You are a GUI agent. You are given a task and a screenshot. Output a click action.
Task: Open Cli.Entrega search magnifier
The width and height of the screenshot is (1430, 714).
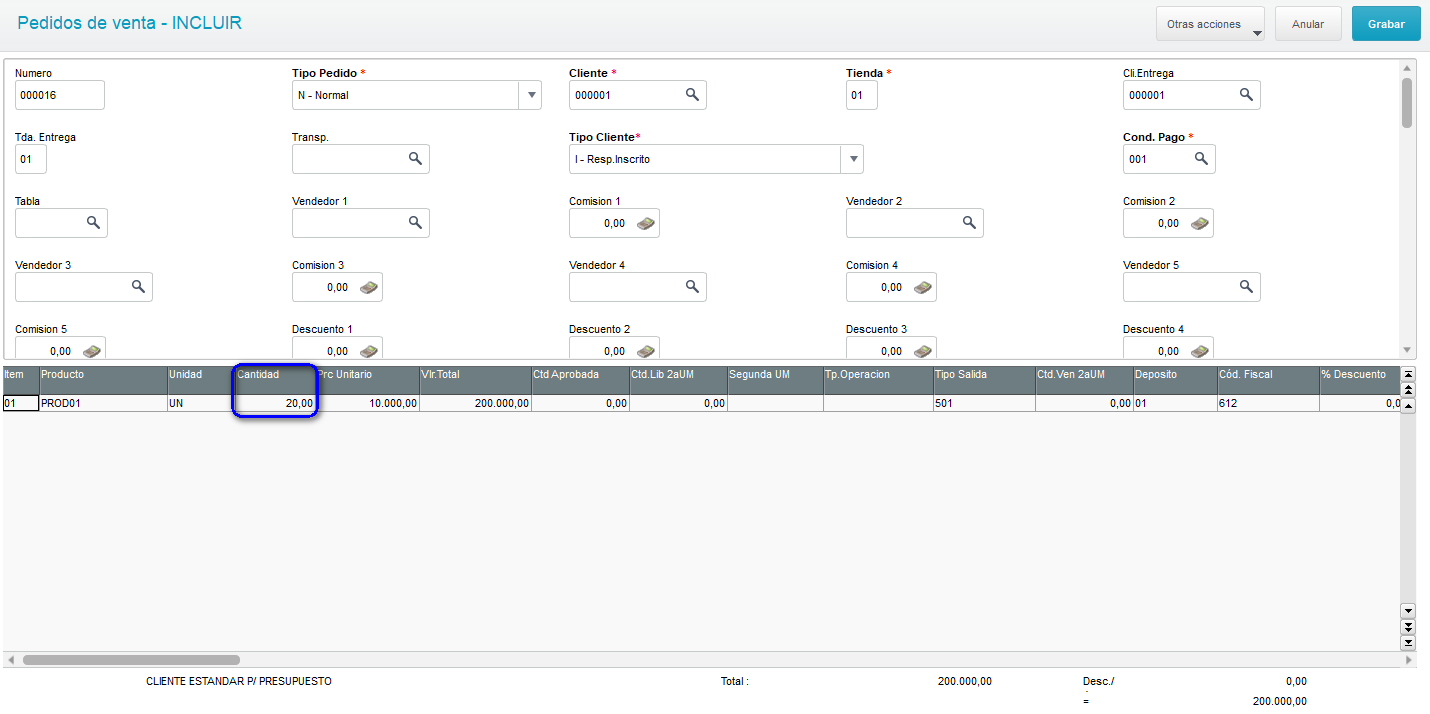pyautogui.click(x=1246, y=94)
